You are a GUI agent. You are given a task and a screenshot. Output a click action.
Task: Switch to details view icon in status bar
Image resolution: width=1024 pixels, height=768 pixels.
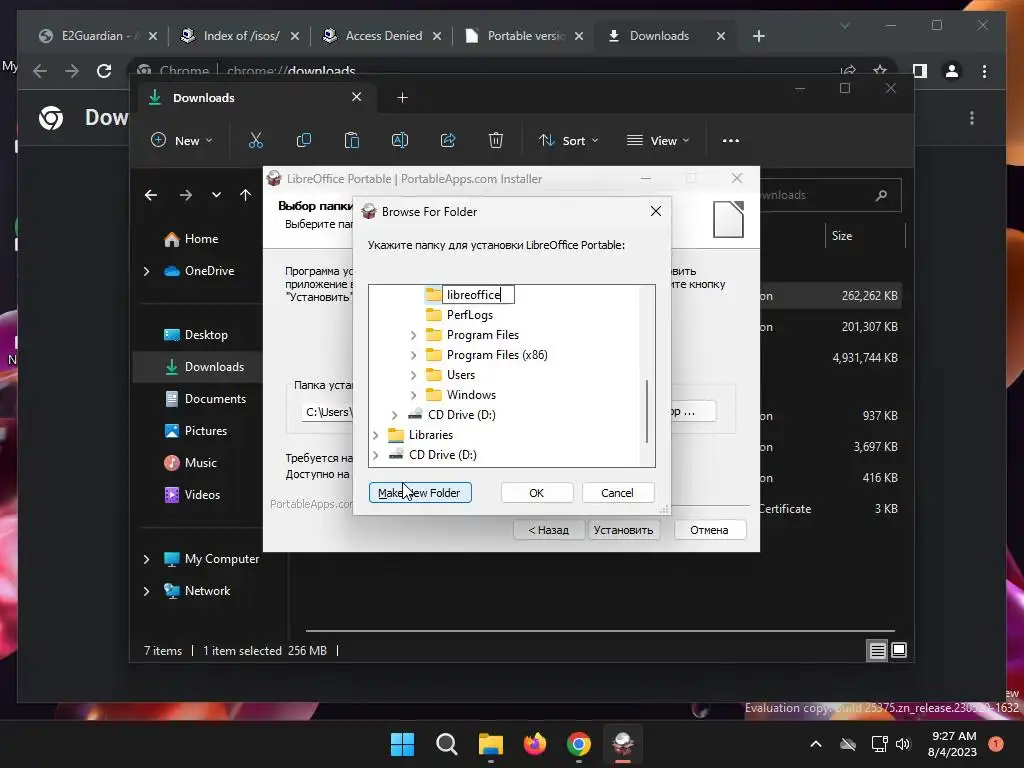click(x=877, y=650)
